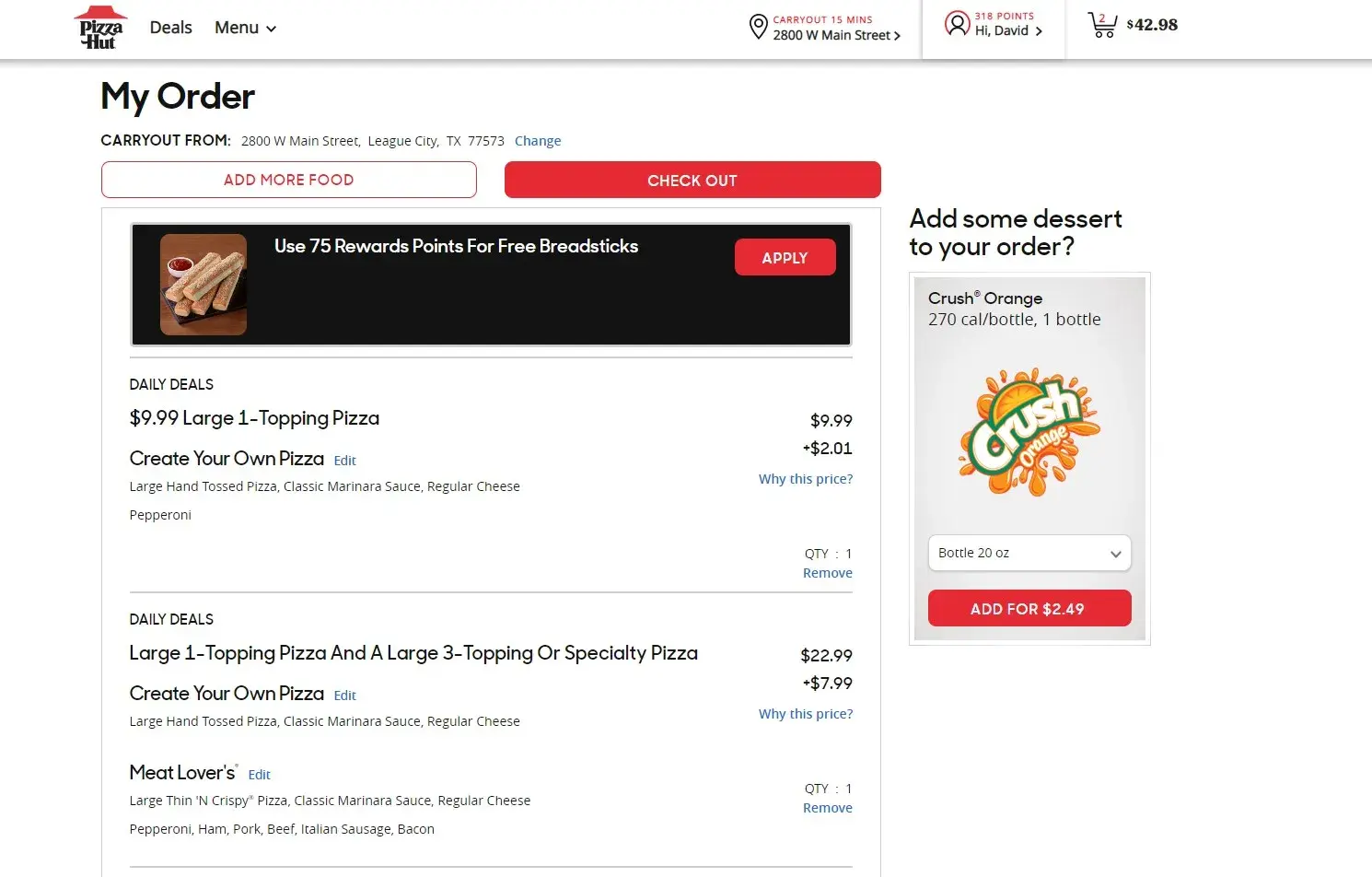Click the Add More Food button
The width and height of the screenshot is (1372, 877).
click(288, 180)
